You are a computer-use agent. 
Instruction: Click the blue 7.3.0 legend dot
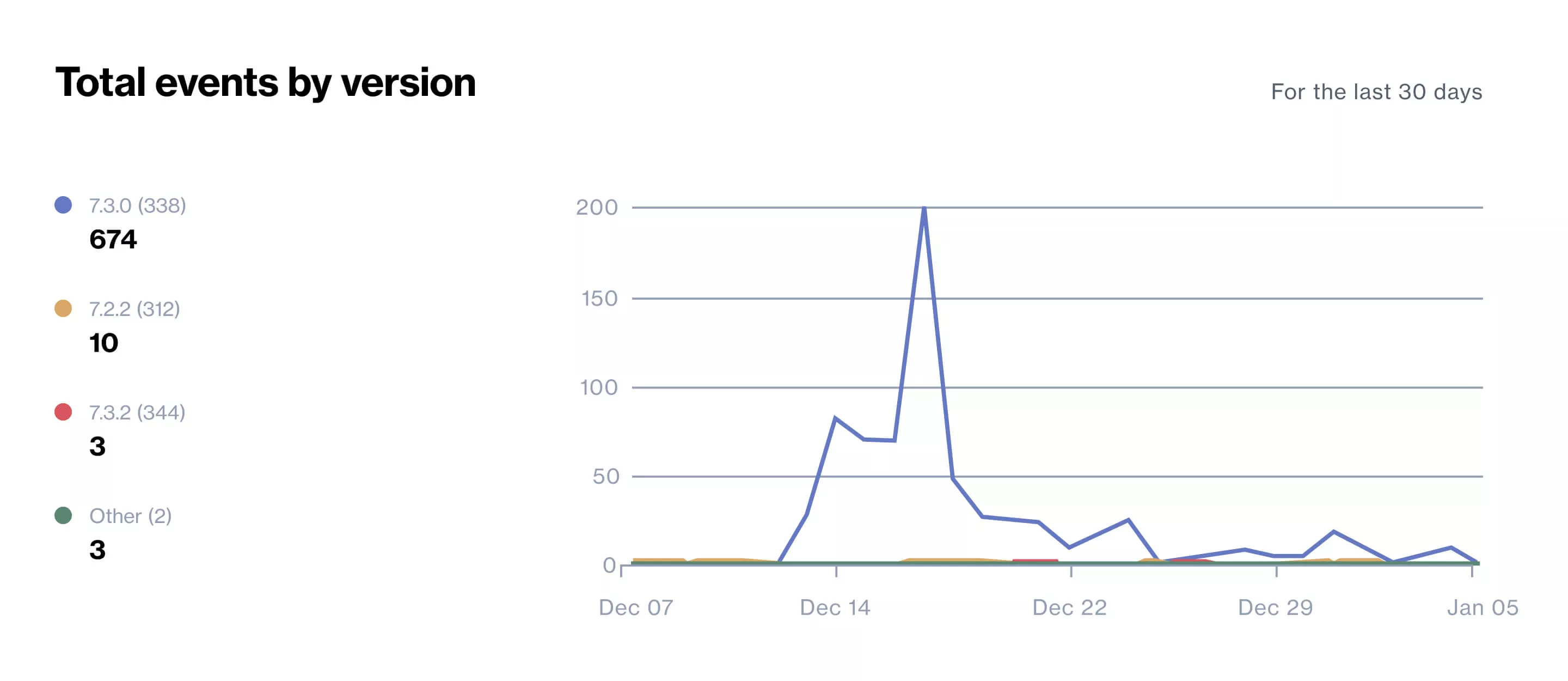(x=63, y=205)
